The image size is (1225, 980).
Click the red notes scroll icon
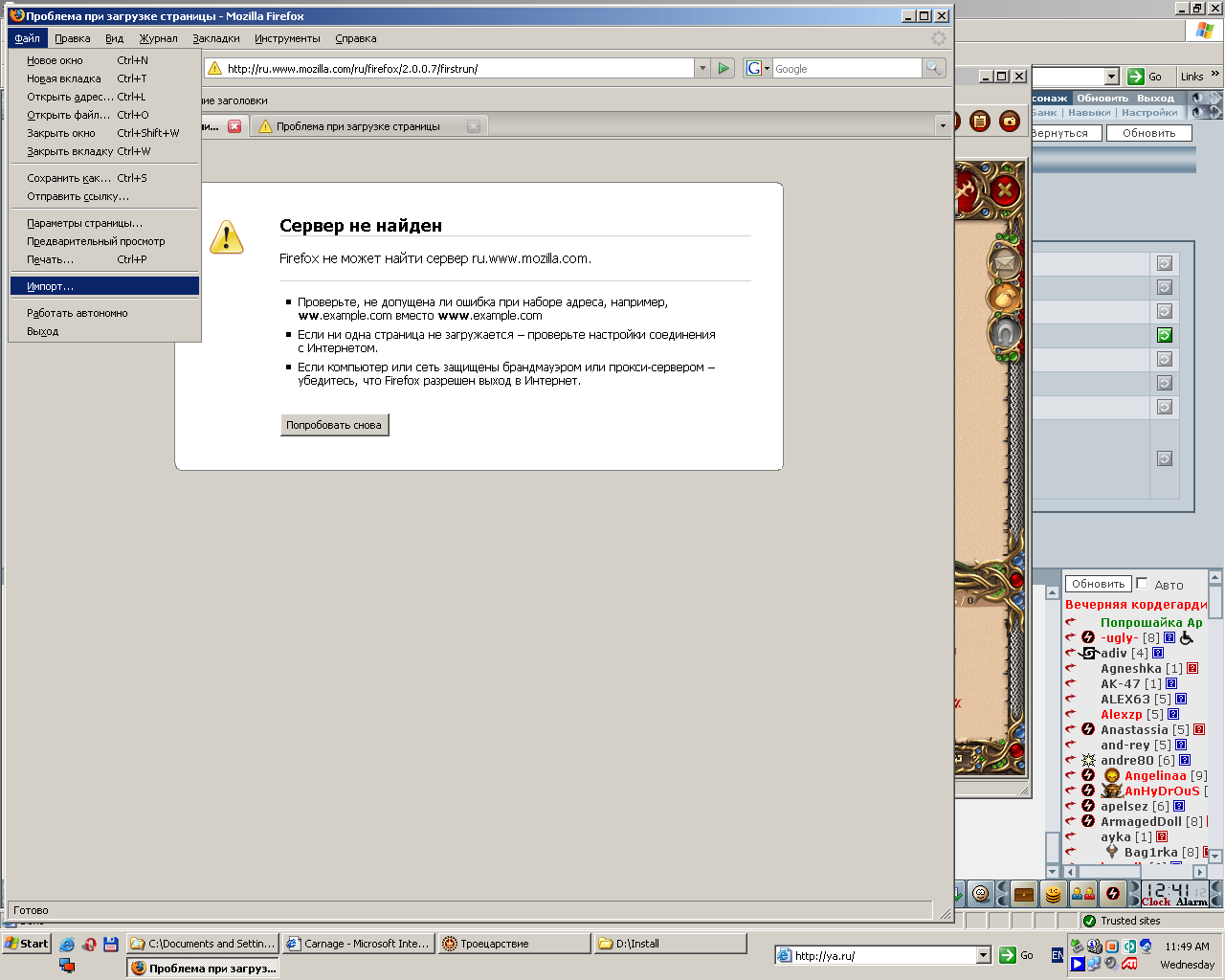tap(979, 121)
